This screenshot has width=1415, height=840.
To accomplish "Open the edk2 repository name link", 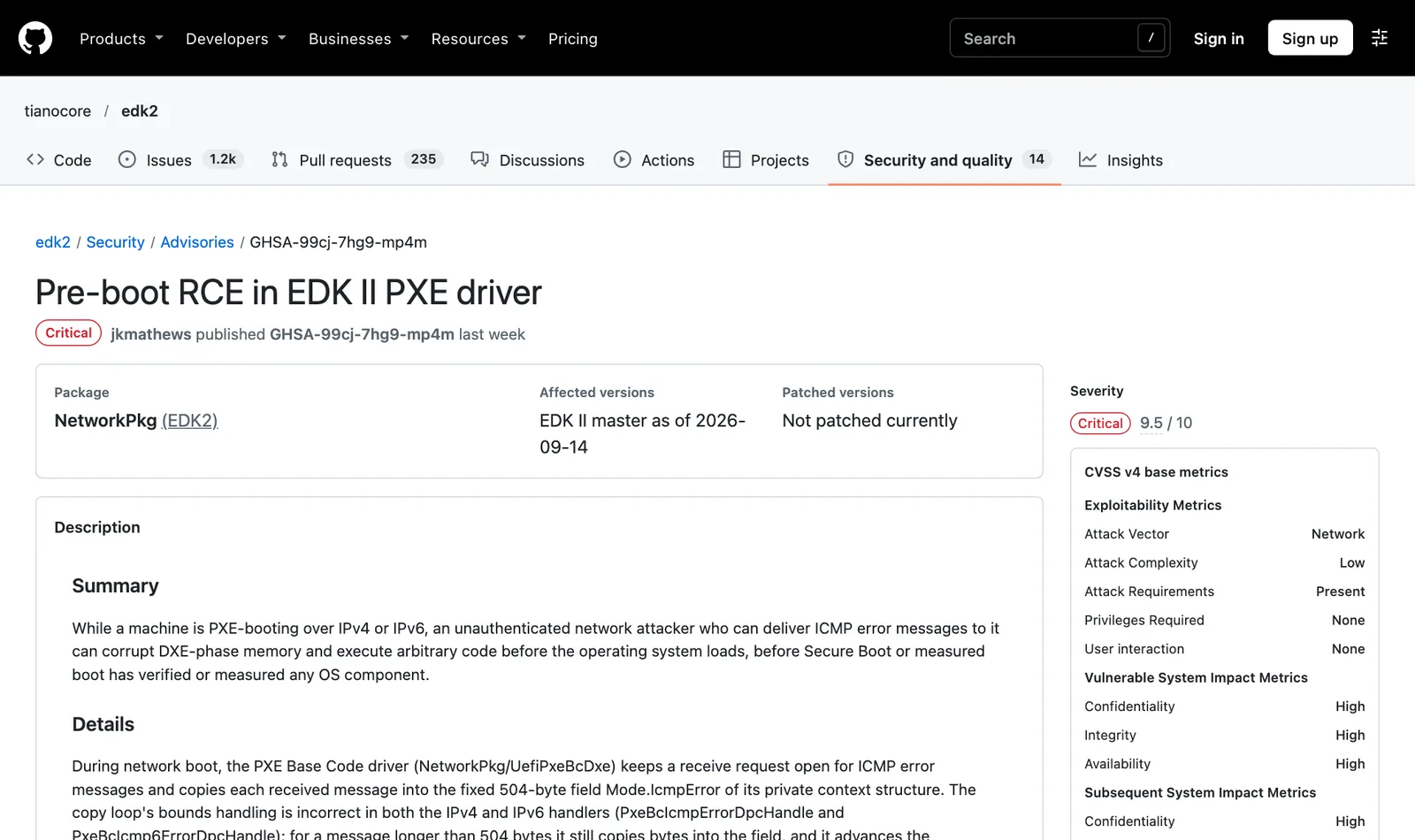I will pos(140,111).
